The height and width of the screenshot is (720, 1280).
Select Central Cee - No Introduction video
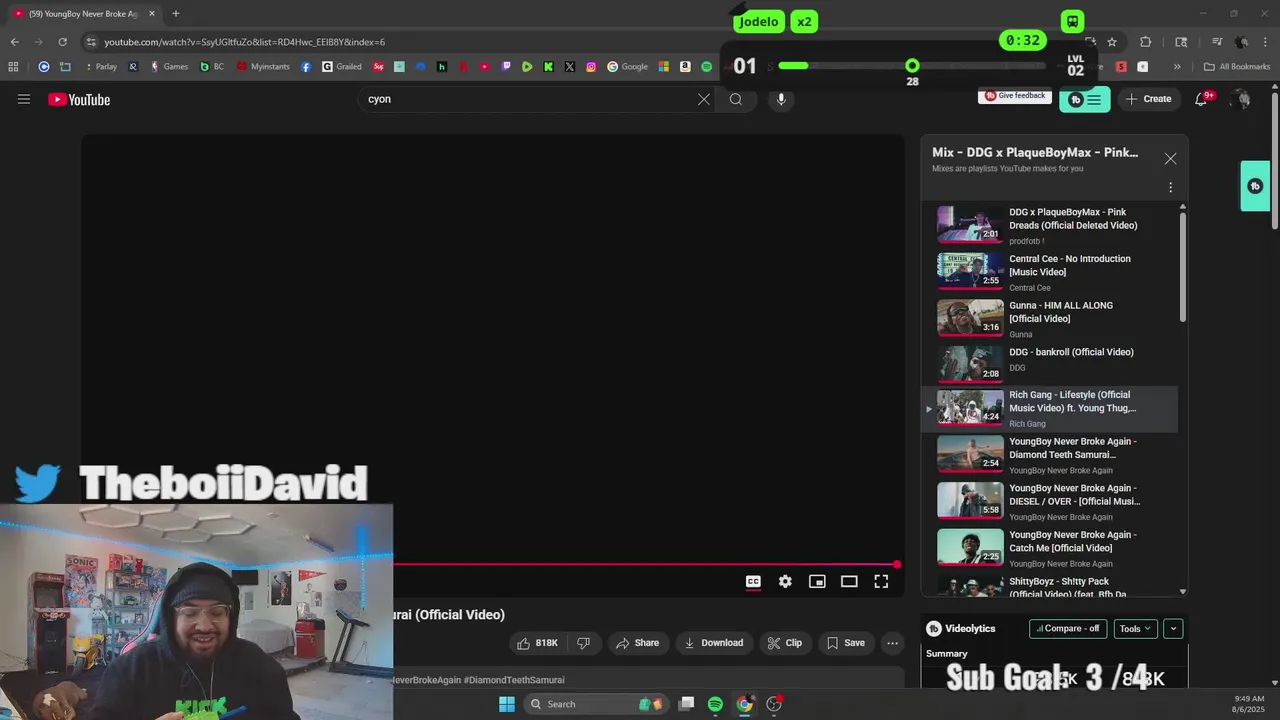1049,271
